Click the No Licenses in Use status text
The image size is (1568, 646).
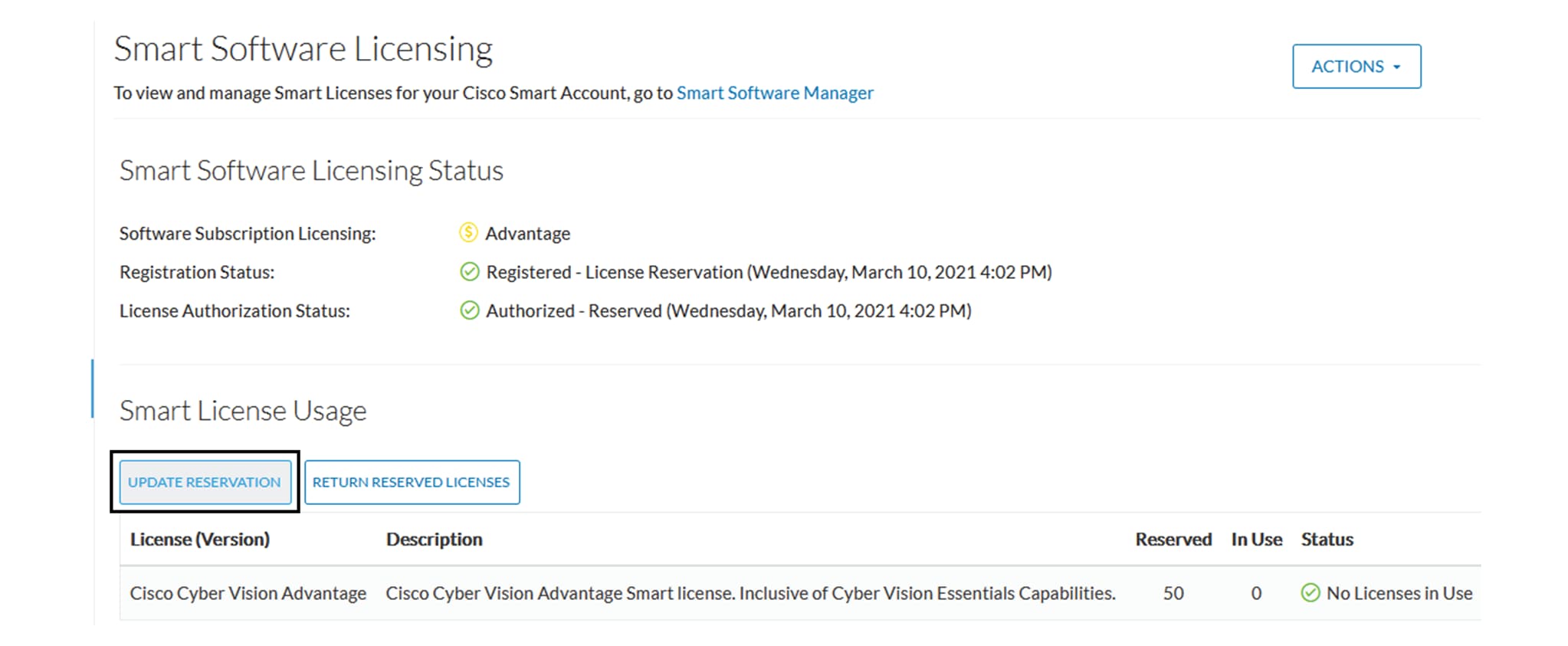1399,593
